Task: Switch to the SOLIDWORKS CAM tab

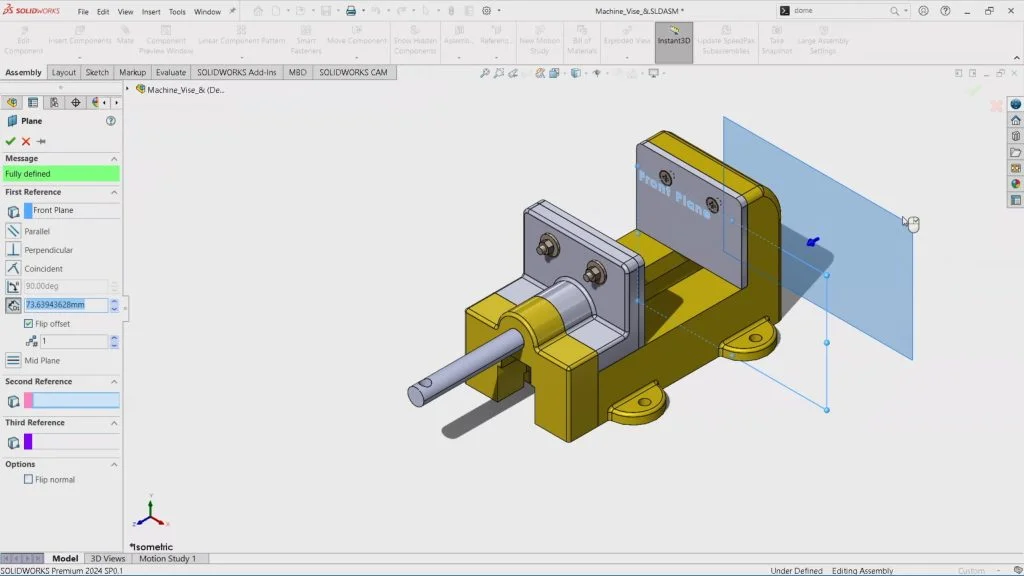Action: pyautogui.click(x=353, y=72)
